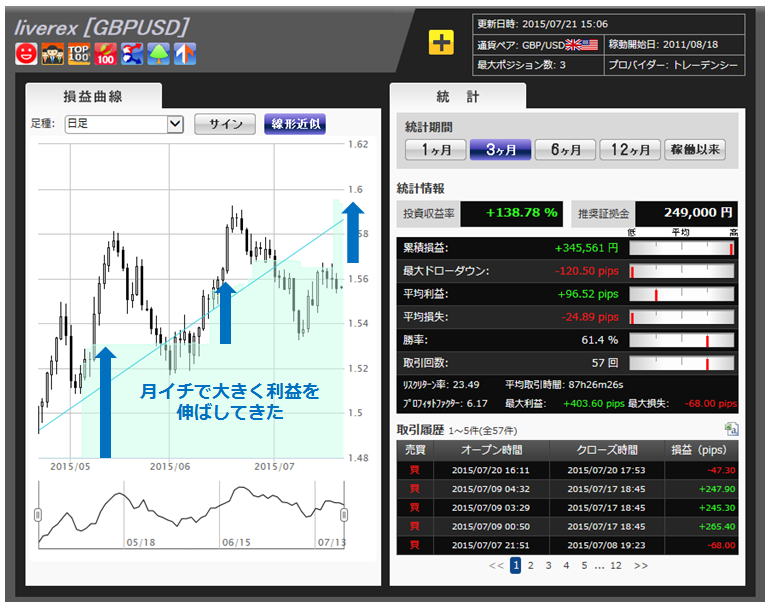Image resolution: width=774 pixels, height=612 pixels.
Task: Click the オープン時間 column header
Action: [x=492, y=450]
